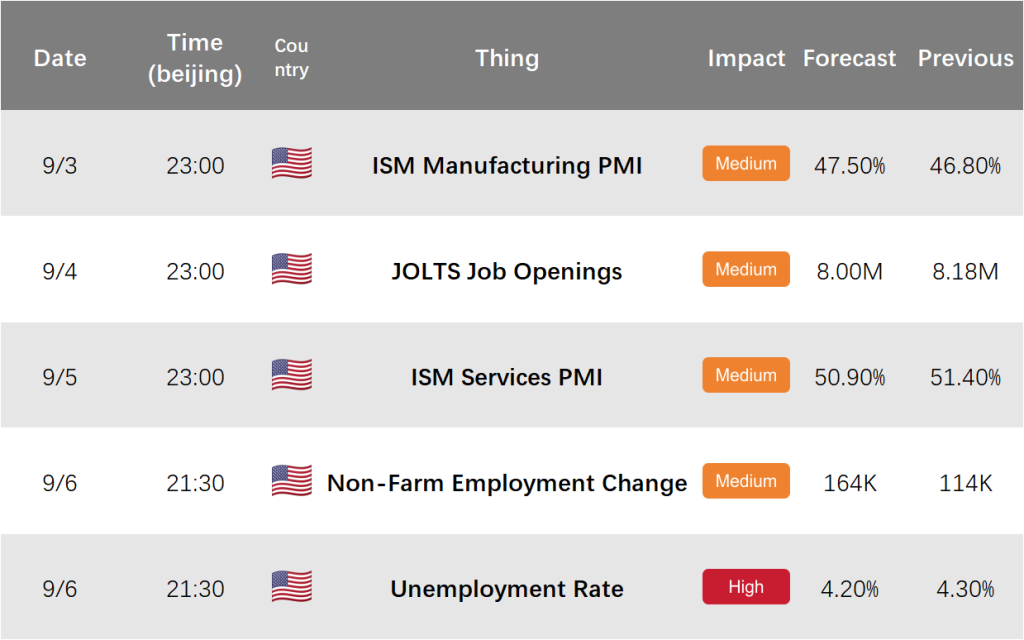Click the US flag for JOLTS Job Openings
Viewport: 1024px width, 640px height.
pyautogui.click(x=292, y=268)
